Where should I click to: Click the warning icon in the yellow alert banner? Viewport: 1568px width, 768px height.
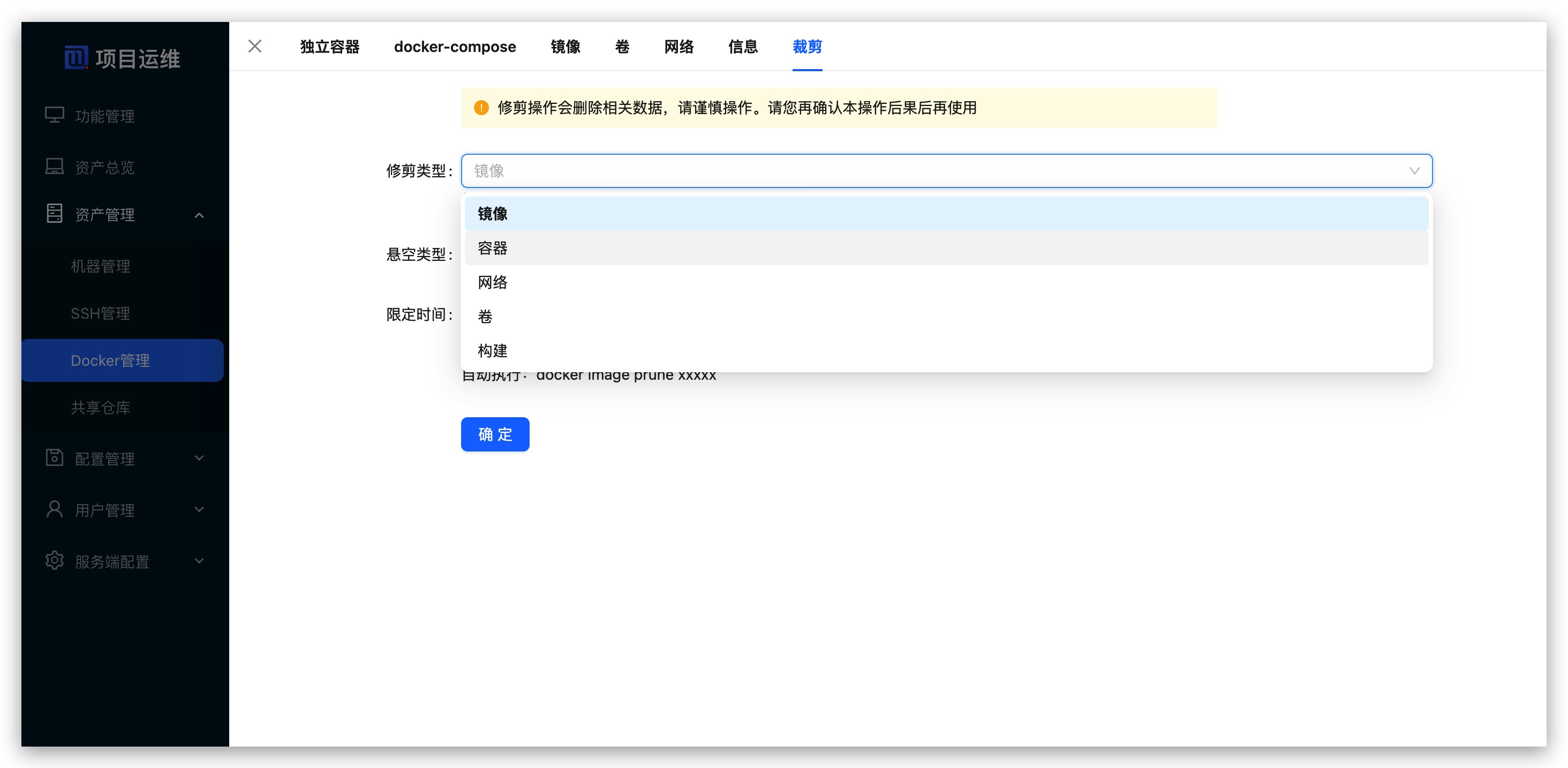coord(481,108)
